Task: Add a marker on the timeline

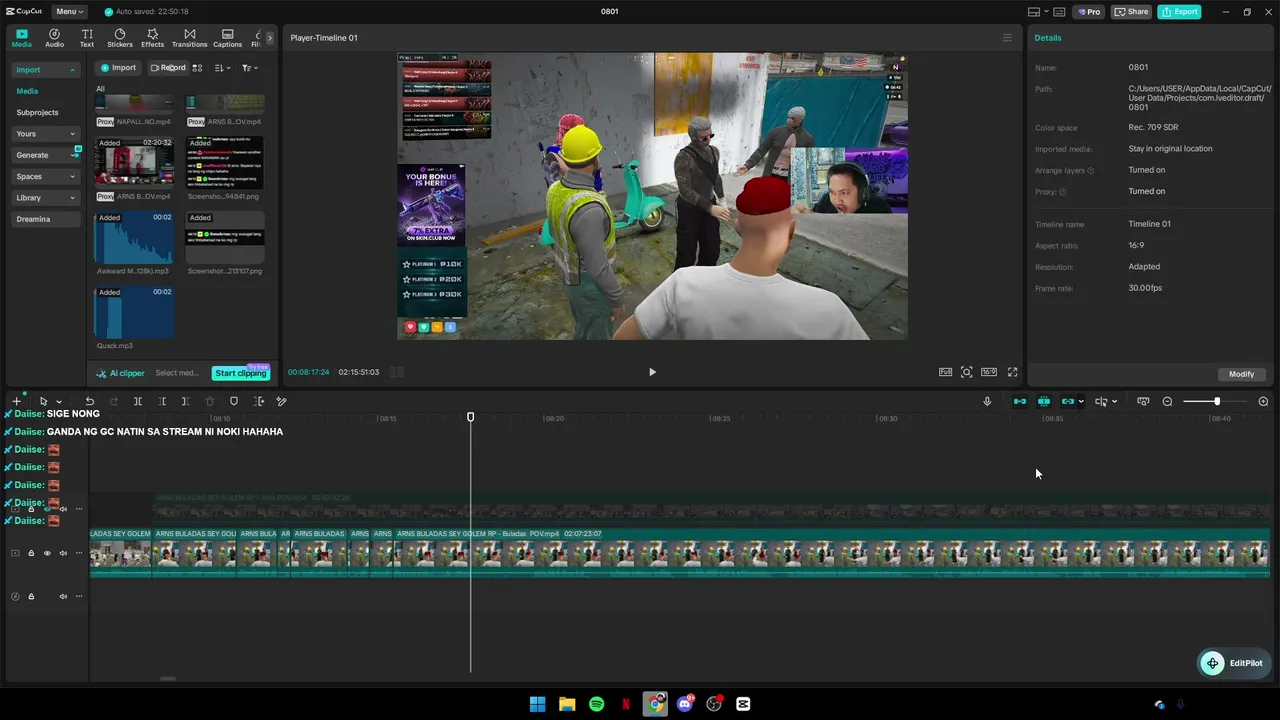Action: (x=234, y=401)
